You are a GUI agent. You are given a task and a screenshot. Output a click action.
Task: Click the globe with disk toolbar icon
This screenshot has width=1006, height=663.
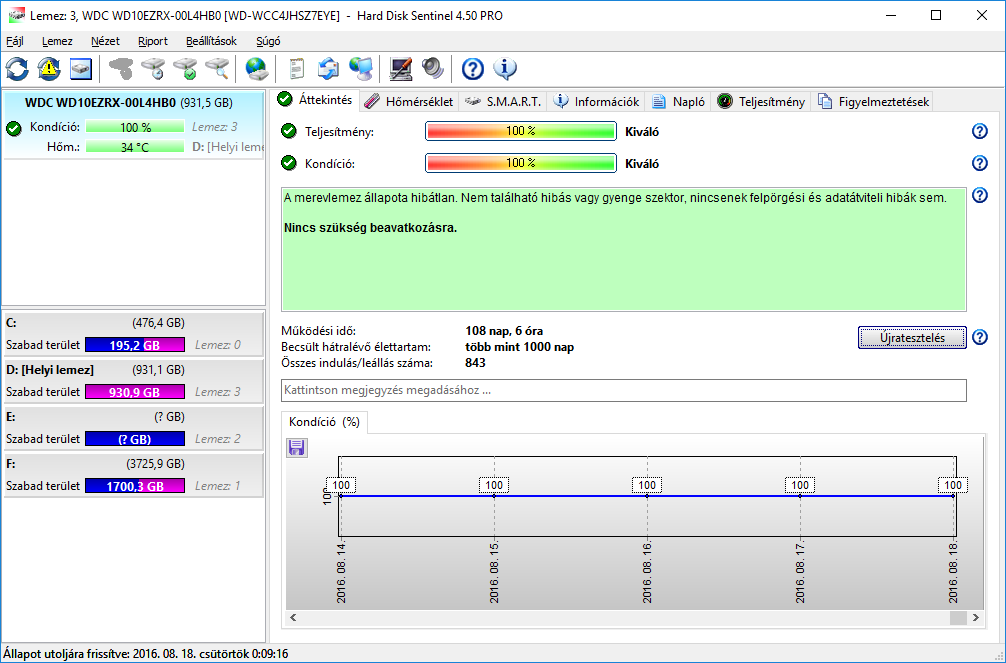[x=256, y=69]
